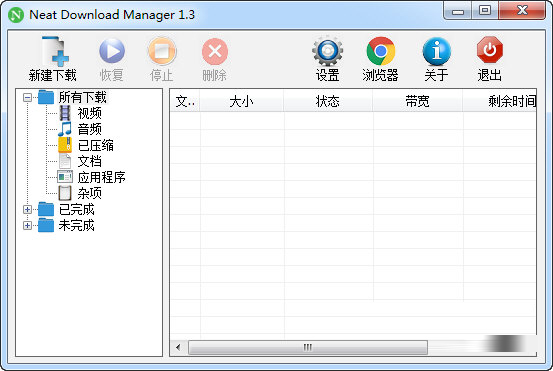Collapse the 所有下载 tree node
Screen dimensions: 553x371
(28, 97)
